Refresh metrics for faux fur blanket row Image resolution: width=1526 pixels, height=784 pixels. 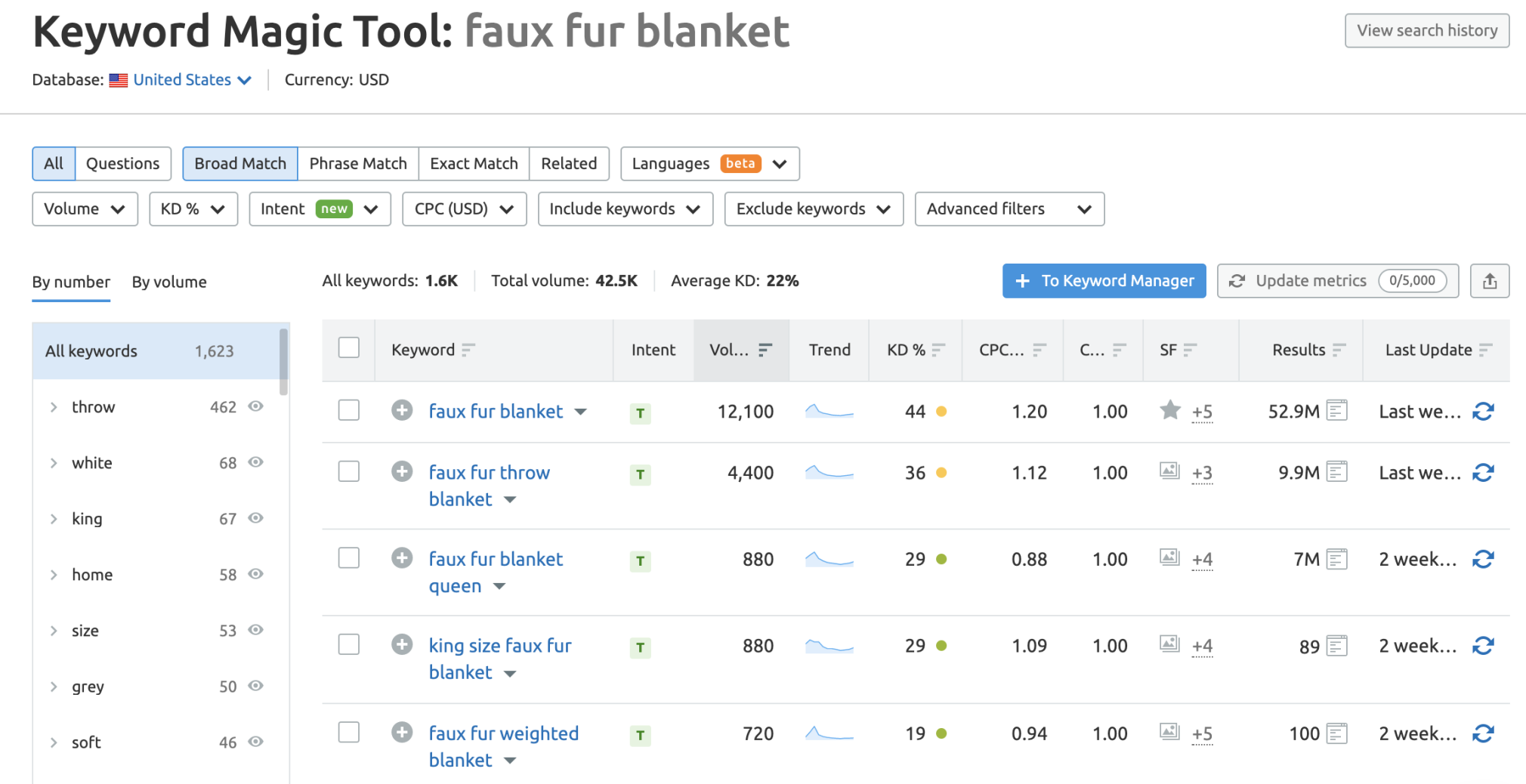[x=1484, y=411]
